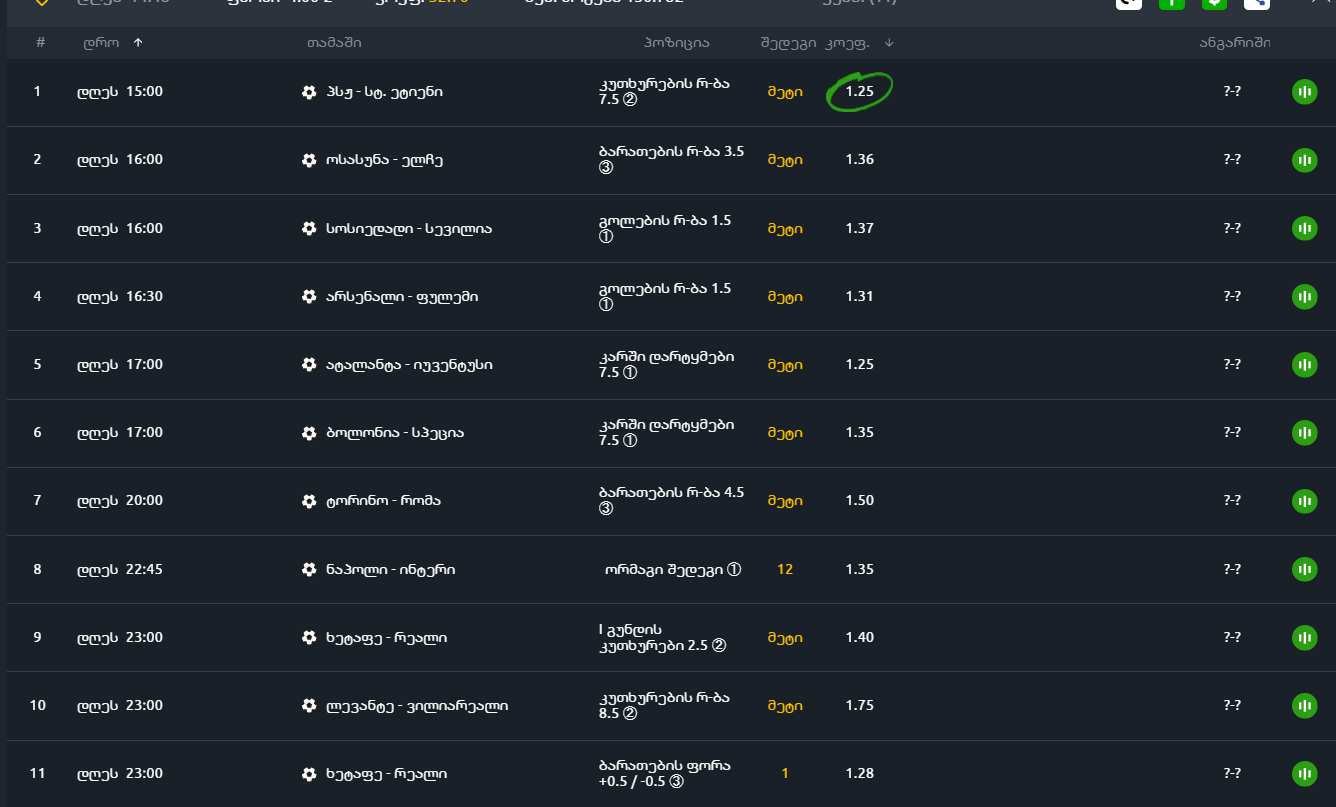Sort by odds using კოეფ. arrow
This screenshot has width=1336, height=807.
point(889,43)
